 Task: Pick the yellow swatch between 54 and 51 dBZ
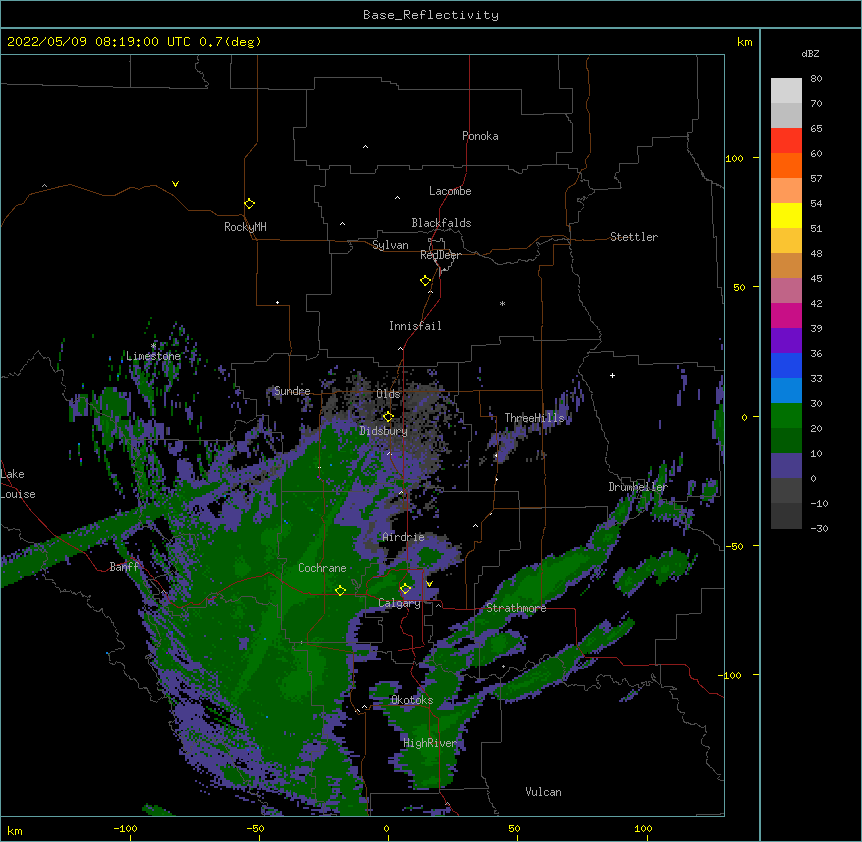click(x=786, y=215)
